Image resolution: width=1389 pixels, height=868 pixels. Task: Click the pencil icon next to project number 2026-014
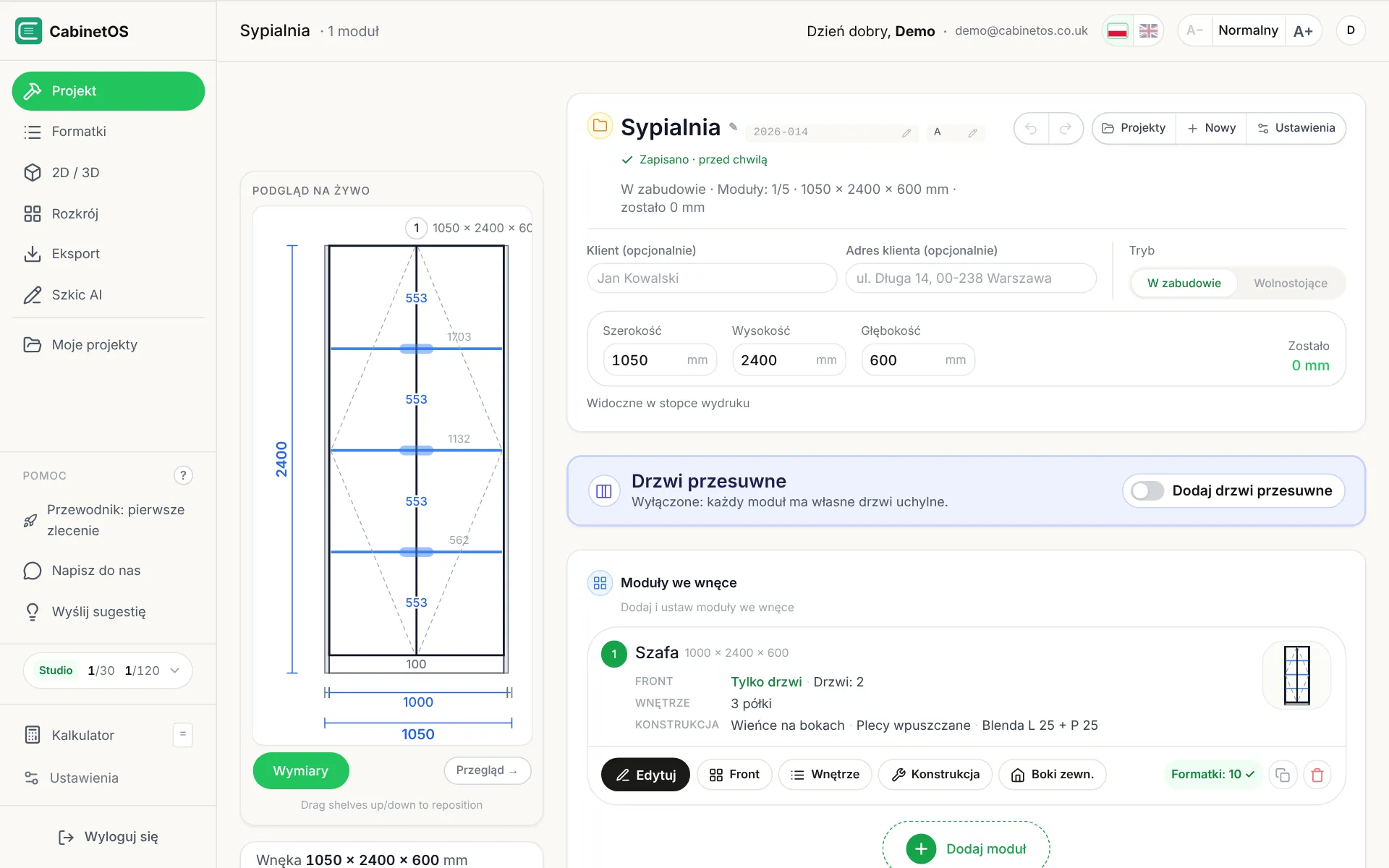[x=906, y=132]
